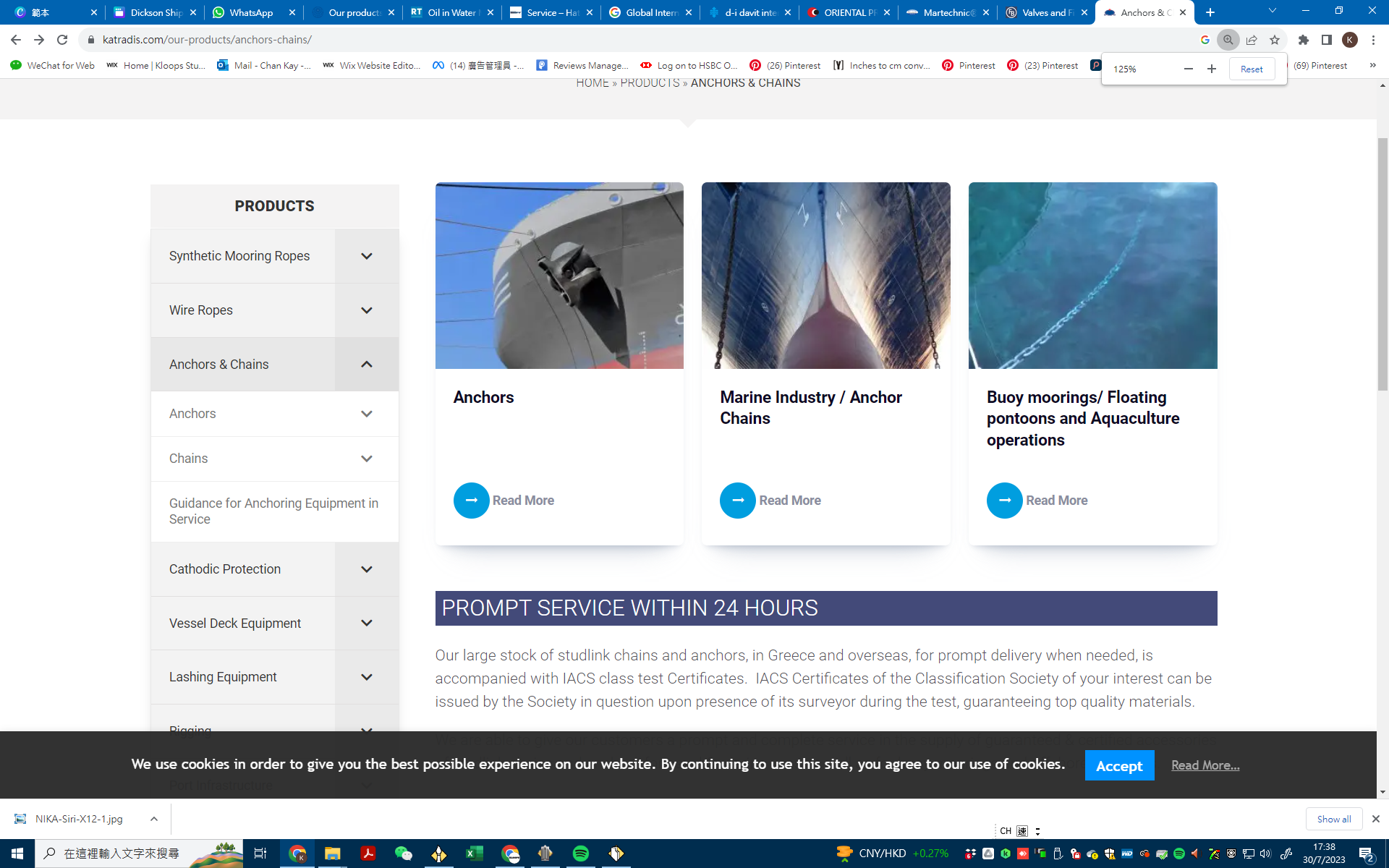The width and height of the screenshot is (1389, 868).
Task: Click the Buoy moorings Read More arrow icon
Action: (x=1004, y=501)
